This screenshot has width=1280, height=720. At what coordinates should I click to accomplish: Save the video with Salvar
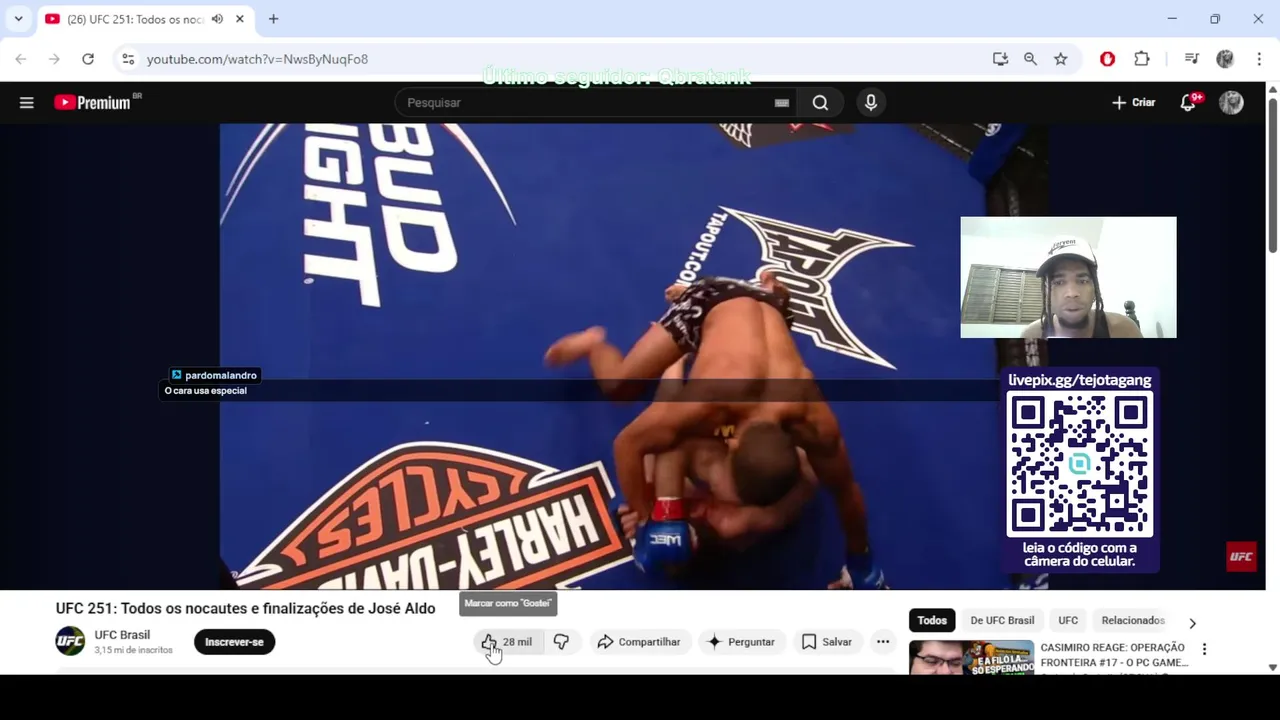coord(827,642)
